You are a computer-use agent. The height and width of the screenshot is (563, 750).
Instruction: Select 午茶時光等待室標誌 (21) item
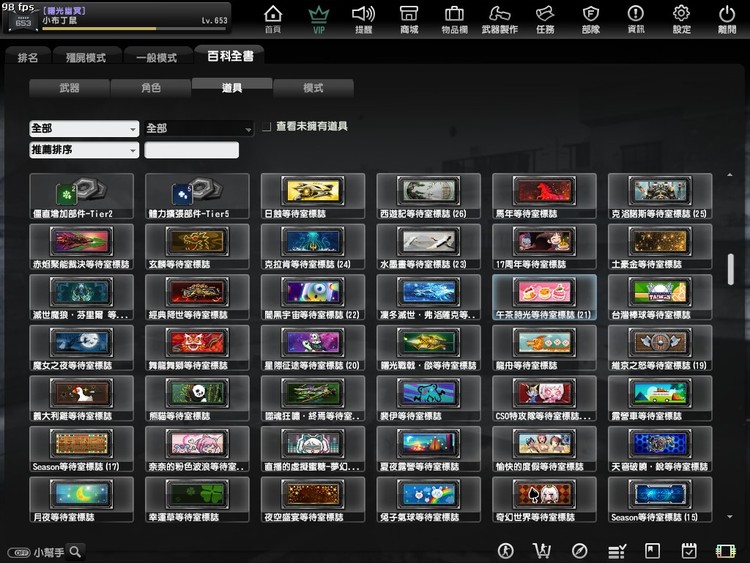pyautogui.click(x=544, y=298)
